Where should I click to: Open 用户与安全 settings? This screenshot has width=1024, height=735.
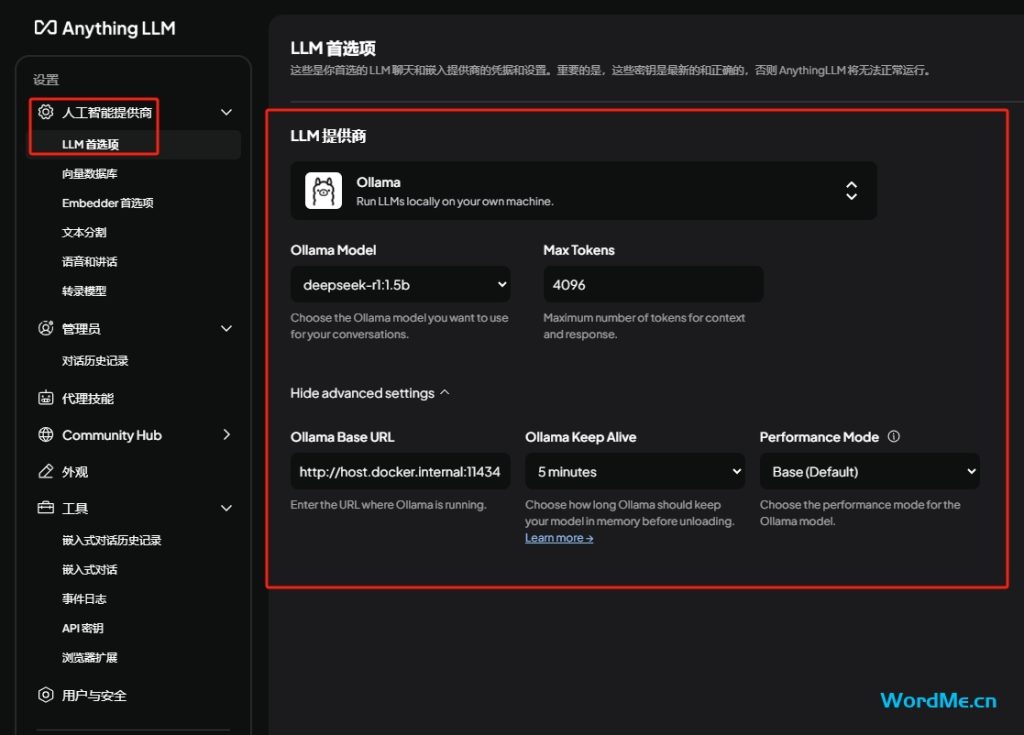coord(94,695)
